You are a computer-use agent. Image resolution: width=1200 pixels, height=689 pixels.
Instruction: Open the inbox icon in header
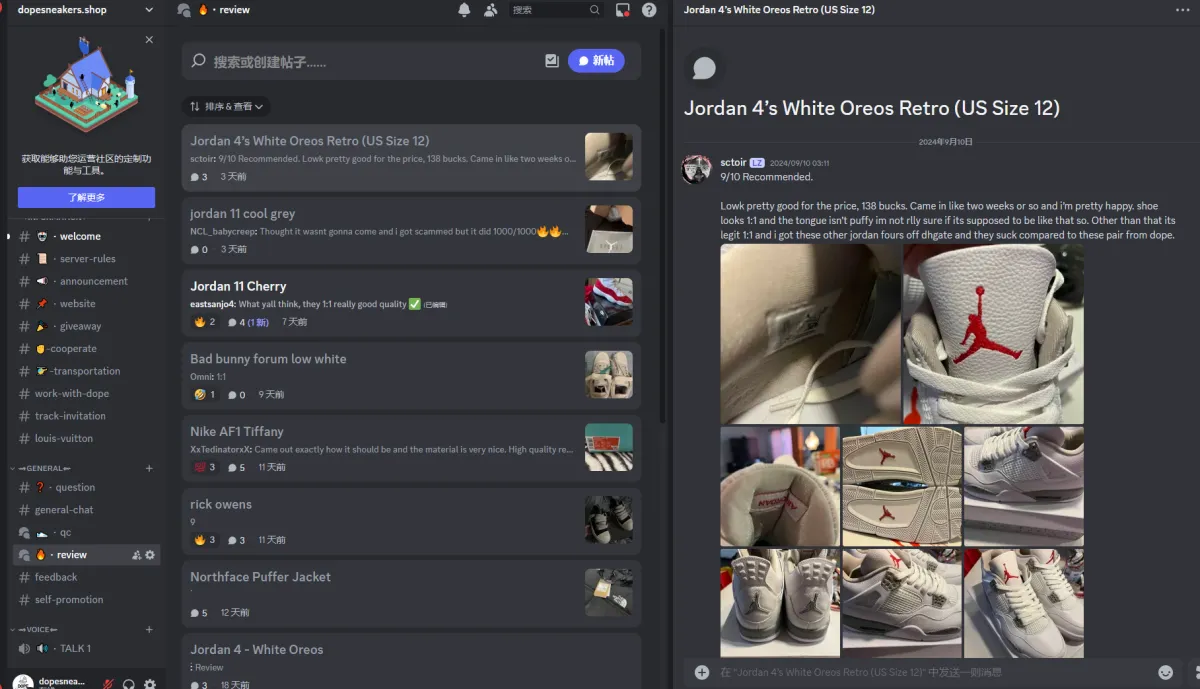(x=623, y=10)
